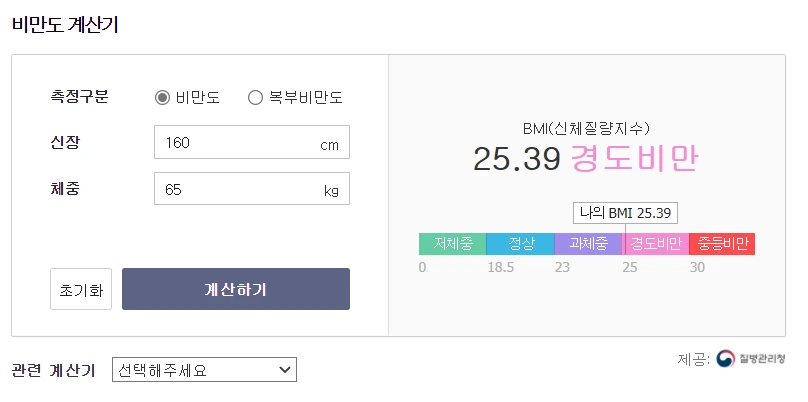Screen dimensions: 808x402
Task: Click the 비만도 계산기 page heading
Action: 65,26
